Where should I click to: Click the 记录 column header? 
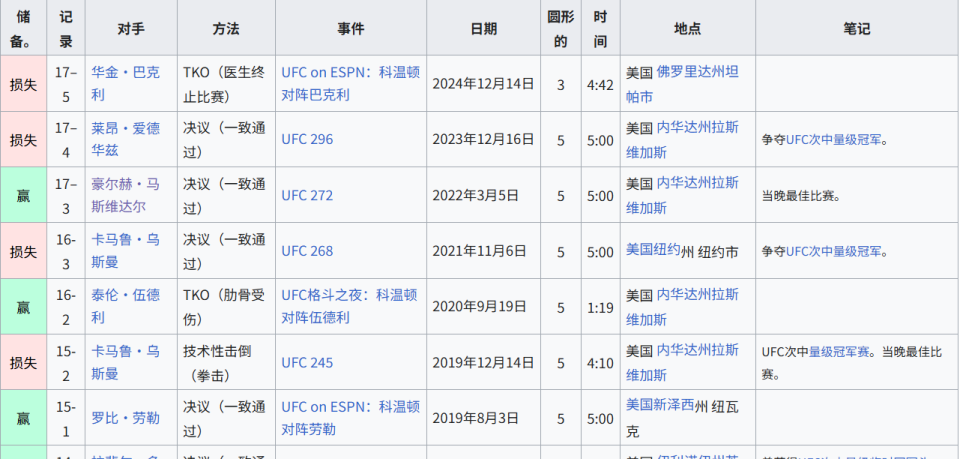pyautogui.click(x=66, y=28)
